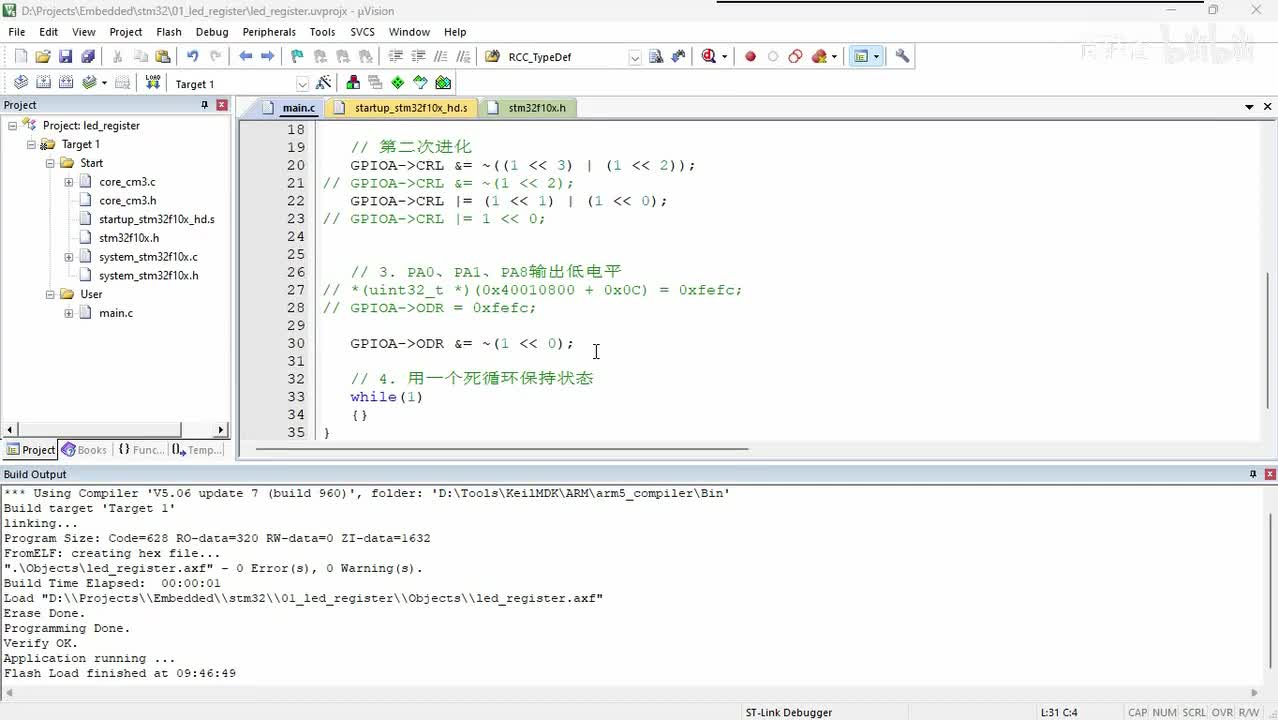Pin the Build Output panel
This screenshot has height=720, width=1278.
1253,474
